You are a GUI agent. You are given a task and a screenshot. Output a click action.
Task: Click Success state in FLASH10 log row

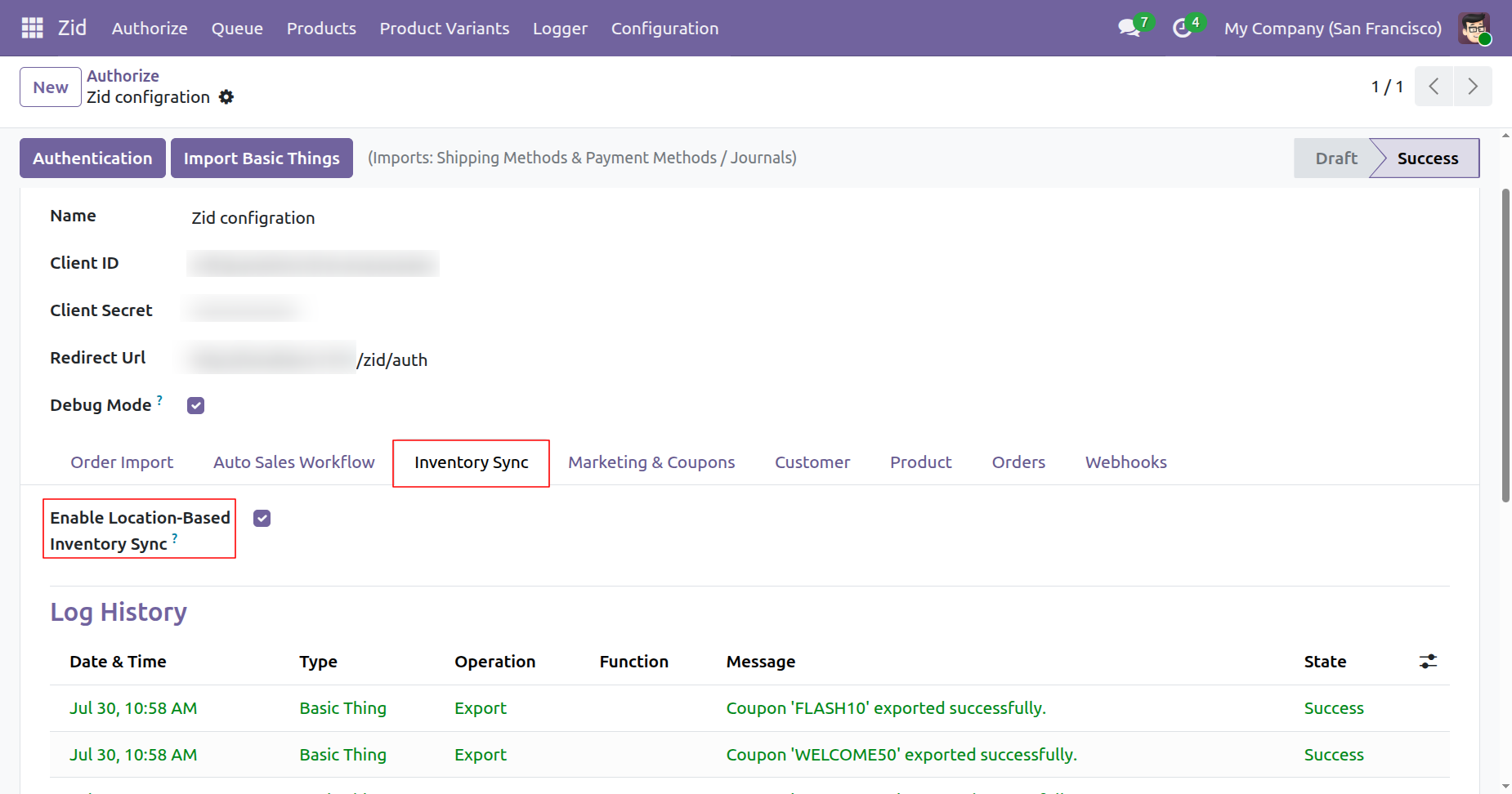click(1333, 708)
